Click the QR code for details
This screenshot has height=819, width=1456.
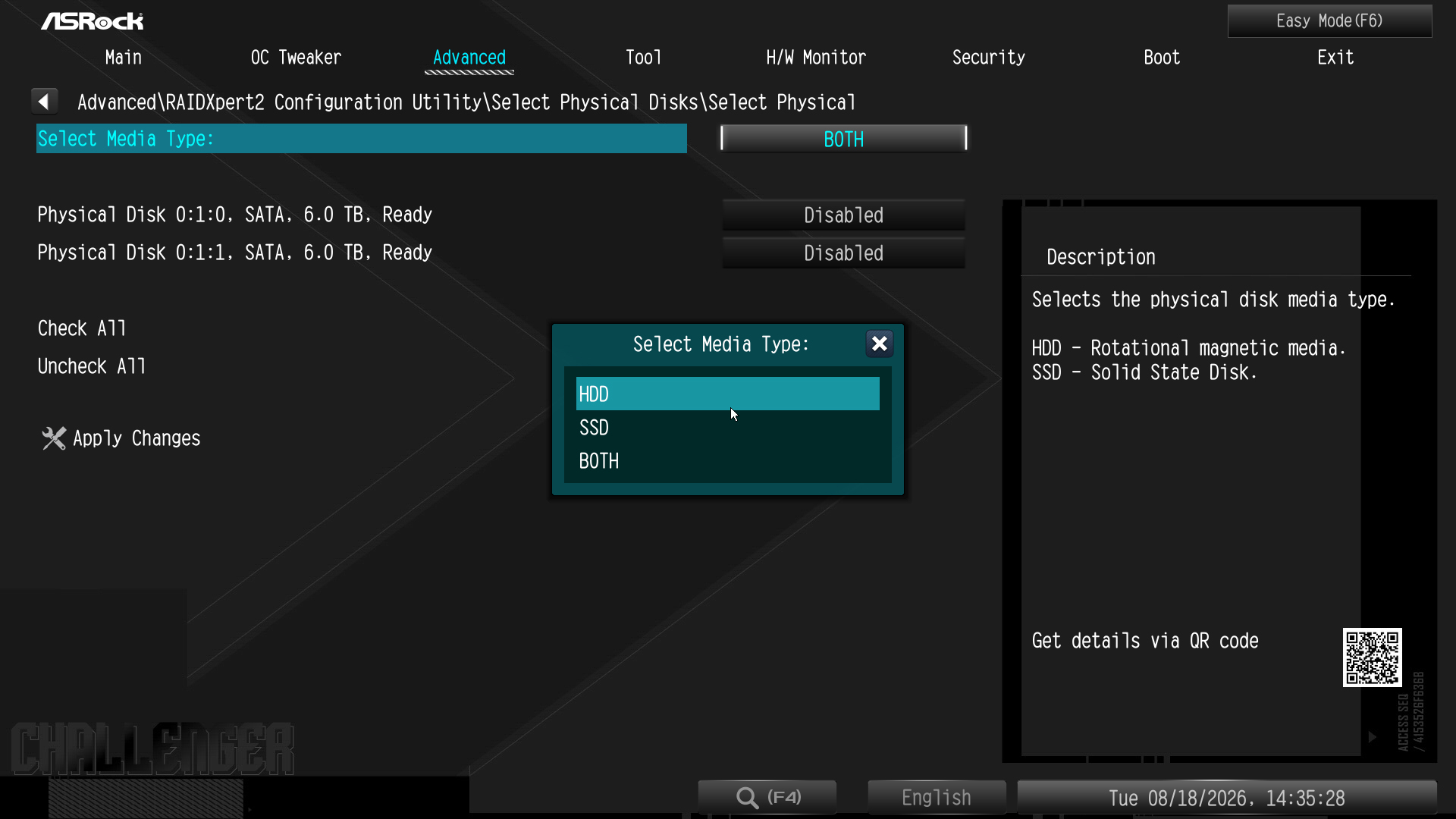(x=1372, y=657)
